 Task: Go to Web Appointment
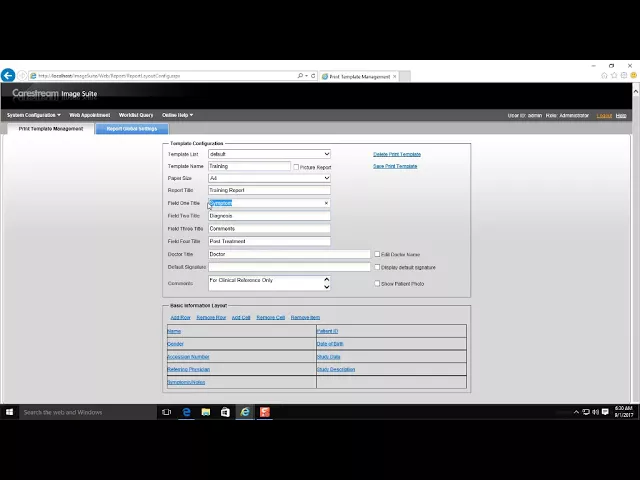[x=89, y=115]
